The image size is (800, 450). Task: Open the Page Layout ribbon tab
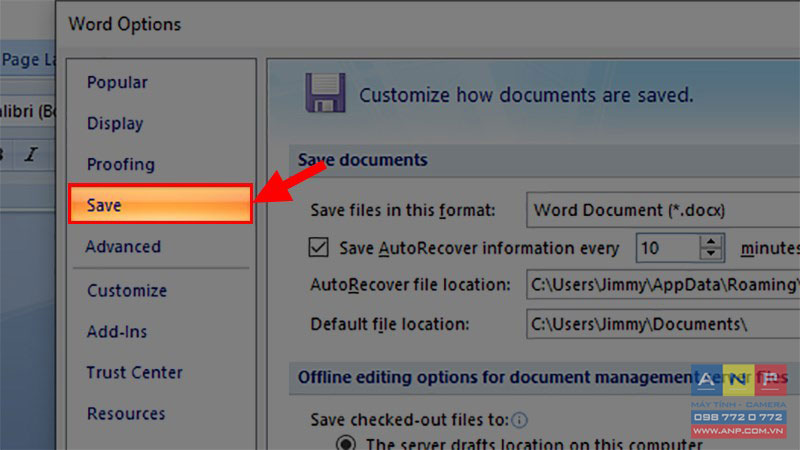(x=28, y=60)
